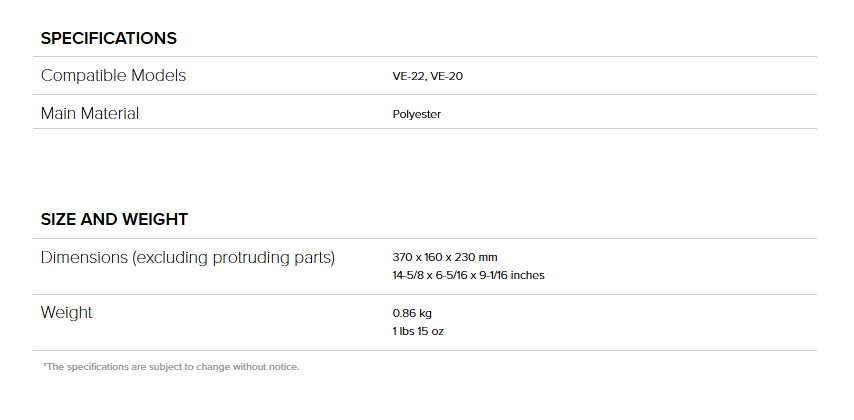Click 'without notice' in the footnote
Image resolution: width=854 pixels, height=420 pixels.
[x=266, y=367]
